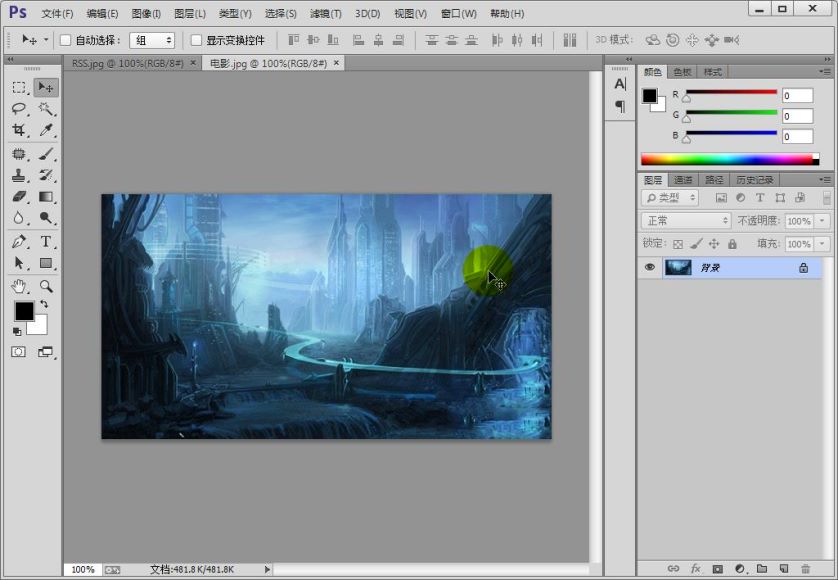Screen dimensions: 838x580
Task: Swap foreground and background colors
Action: point(44,304)
